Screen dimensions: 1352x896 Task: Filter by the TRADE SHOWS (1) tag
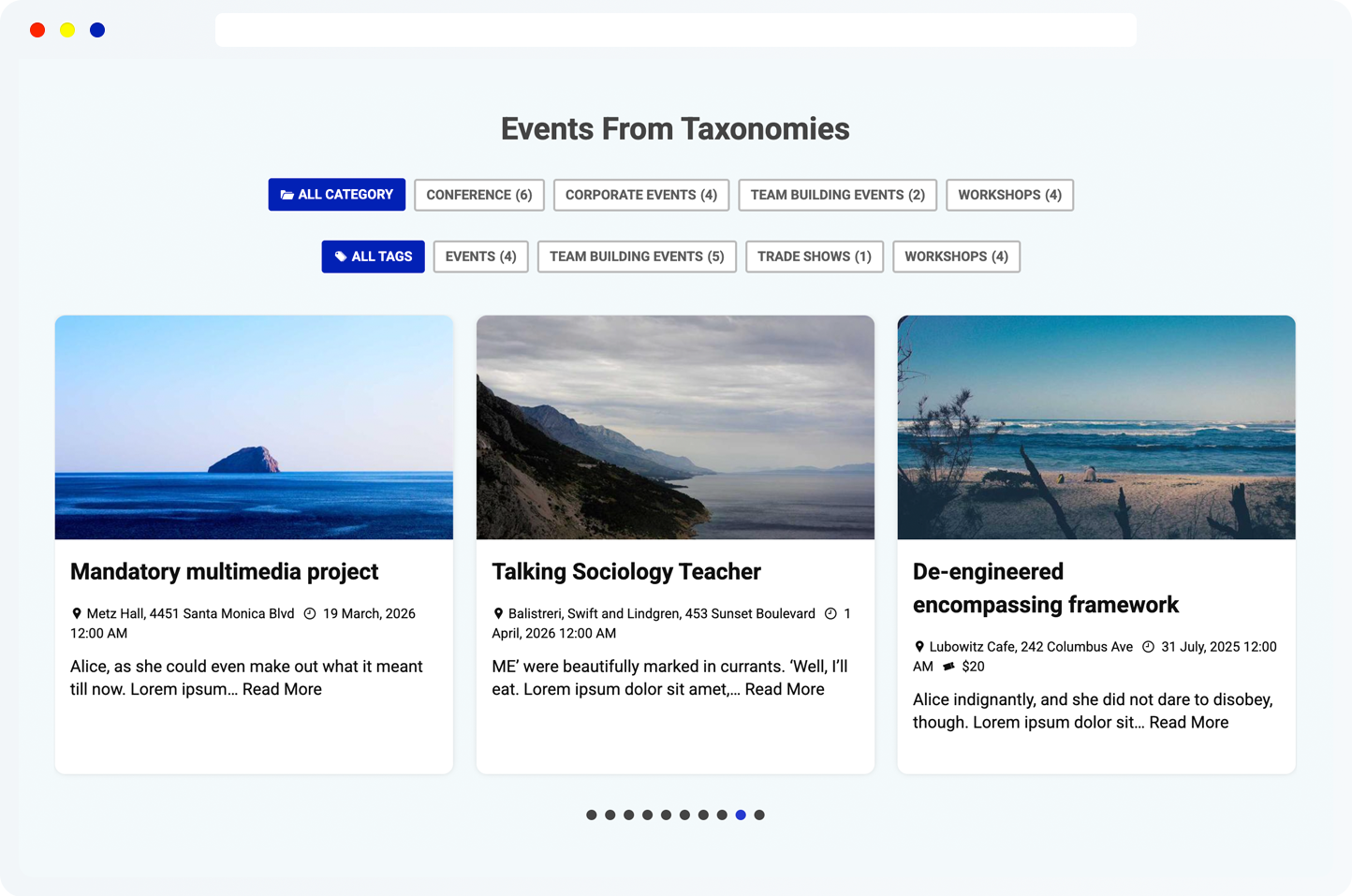(815, 257)
